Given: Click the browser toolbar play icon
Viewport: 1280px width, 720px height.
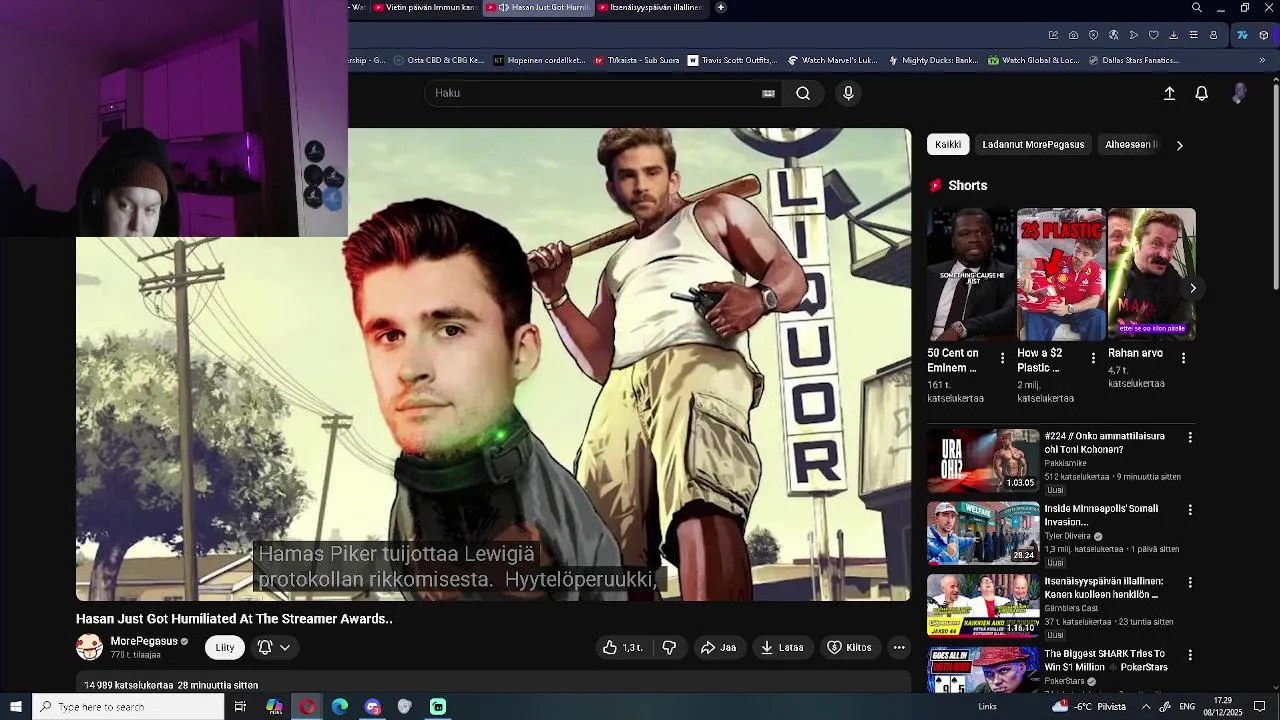Looking at the screenshot, I should point(1133,35).
